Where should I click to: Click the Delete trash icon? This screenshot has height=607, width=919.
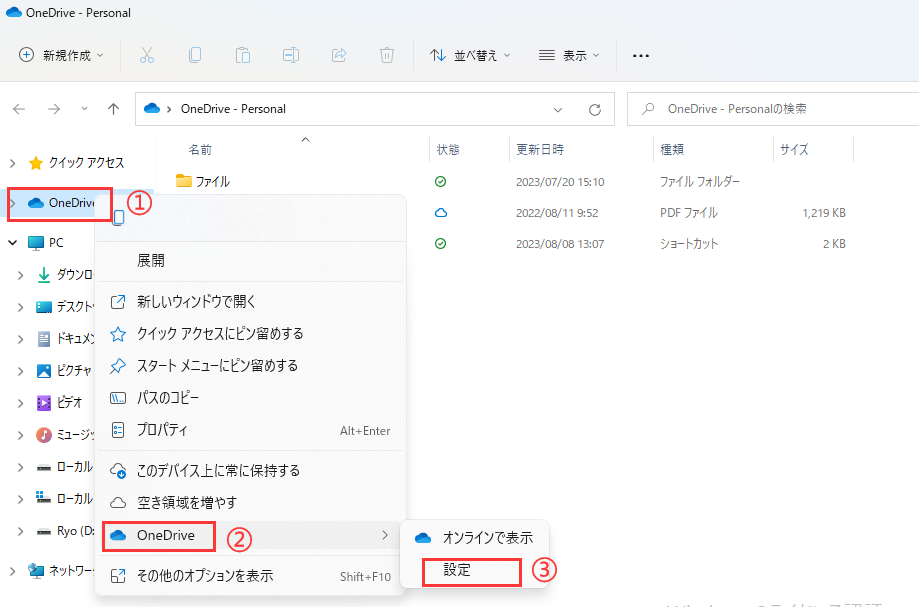click(387, 55)
